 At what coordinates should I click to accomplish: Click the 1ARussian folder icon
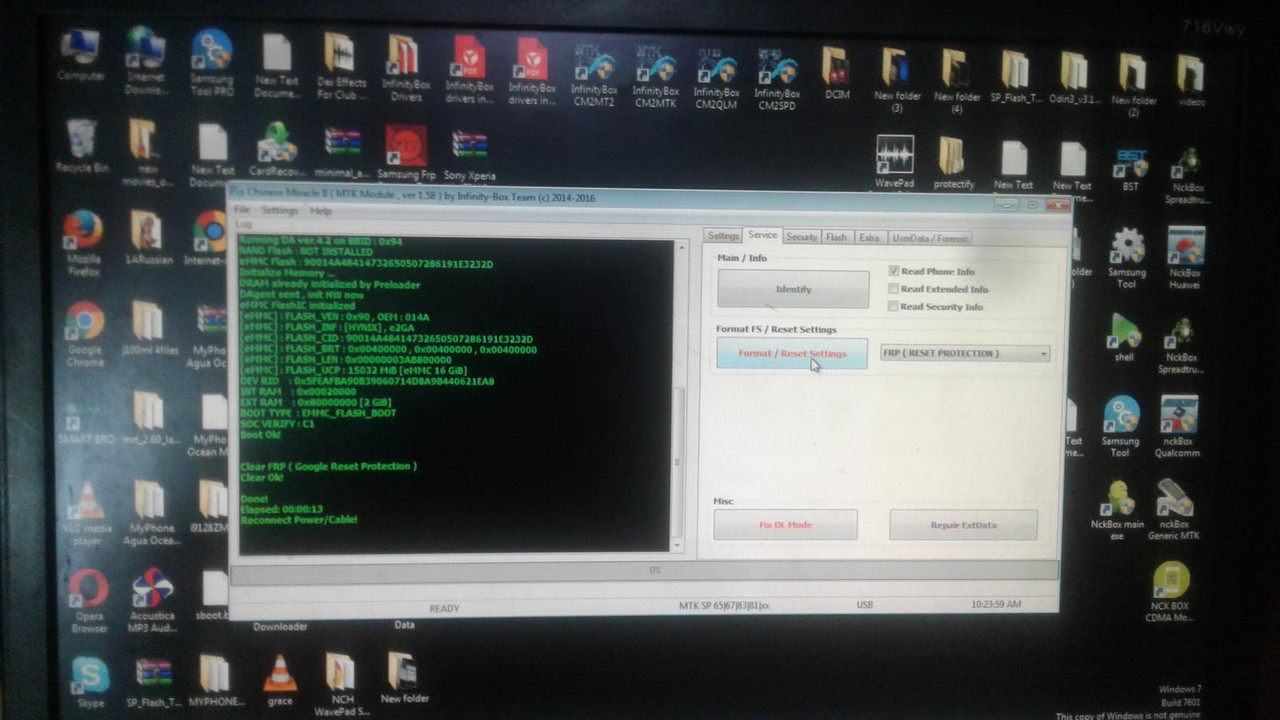point(149,239)
